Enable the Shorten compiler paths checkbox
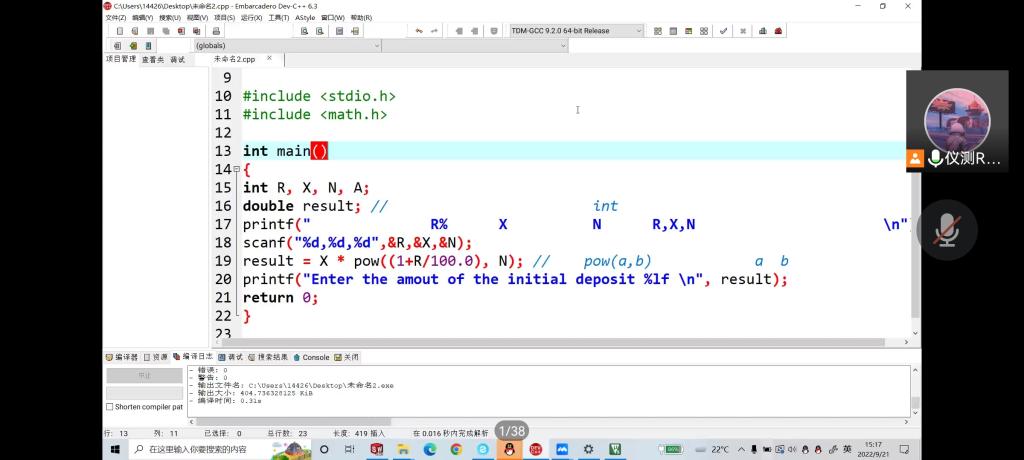 (x=110, y=407)
